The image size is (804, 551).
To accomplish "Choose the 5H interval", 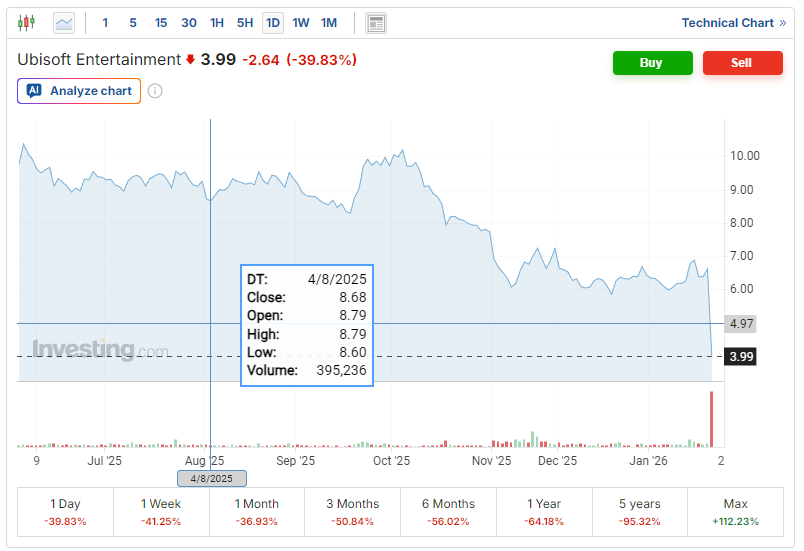I will (x=245, y=23).
